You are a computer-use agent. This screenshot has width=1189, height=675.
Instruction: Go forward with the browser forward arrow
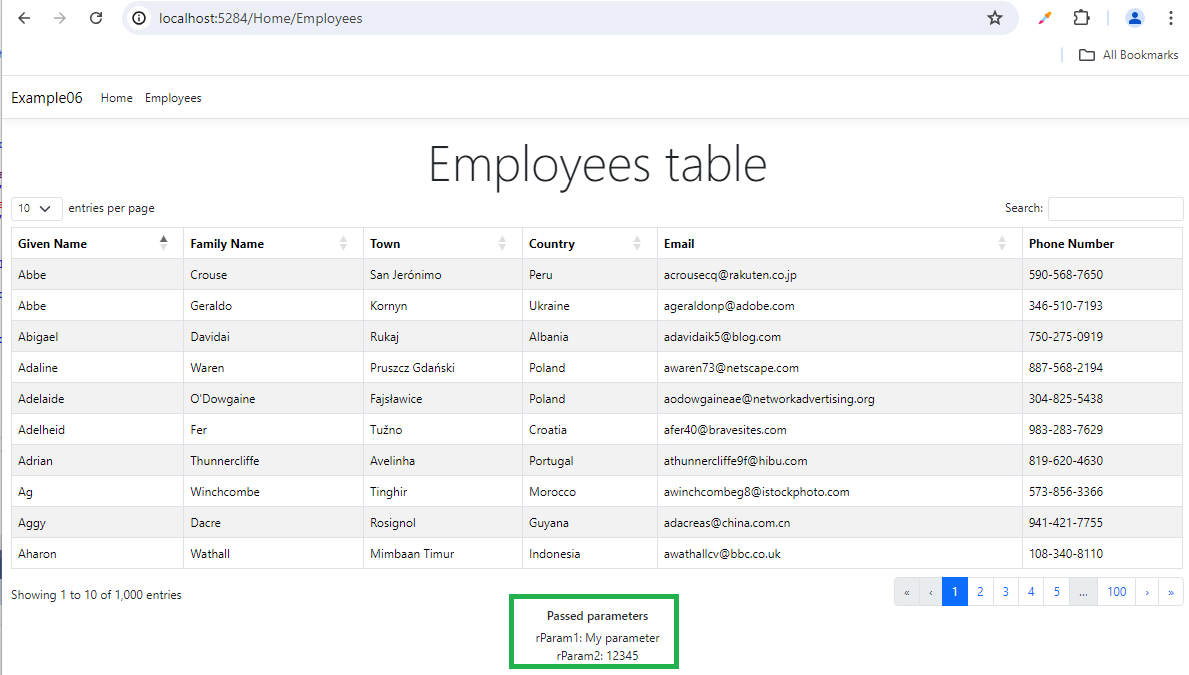[x=60, y=18]
